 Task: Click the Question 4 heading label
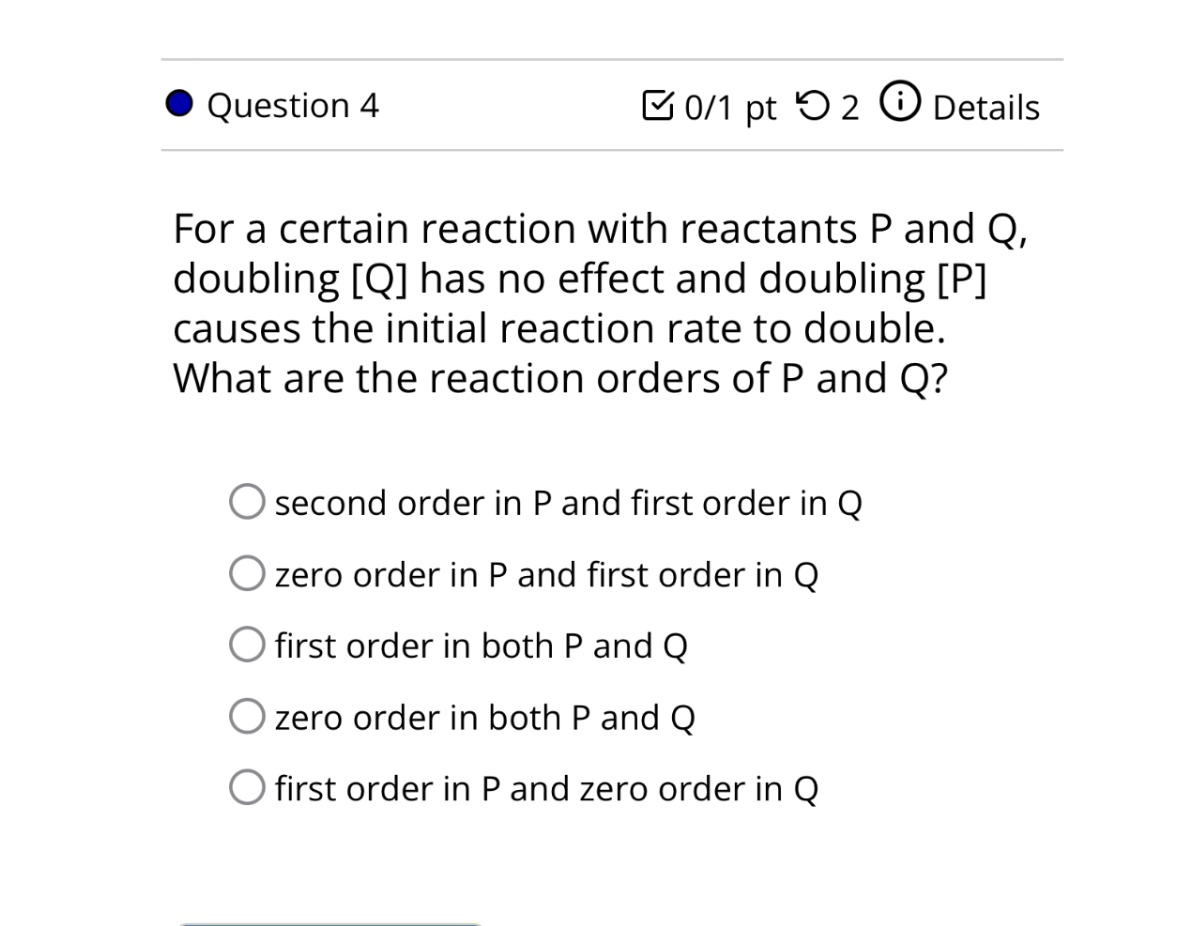293,106
